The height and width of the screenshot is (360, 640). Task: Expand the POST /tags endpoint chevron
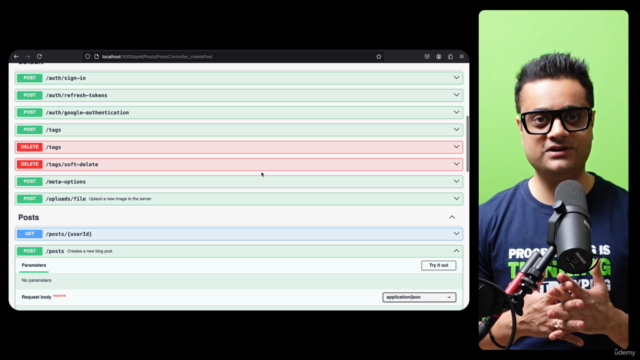point(456,129)
